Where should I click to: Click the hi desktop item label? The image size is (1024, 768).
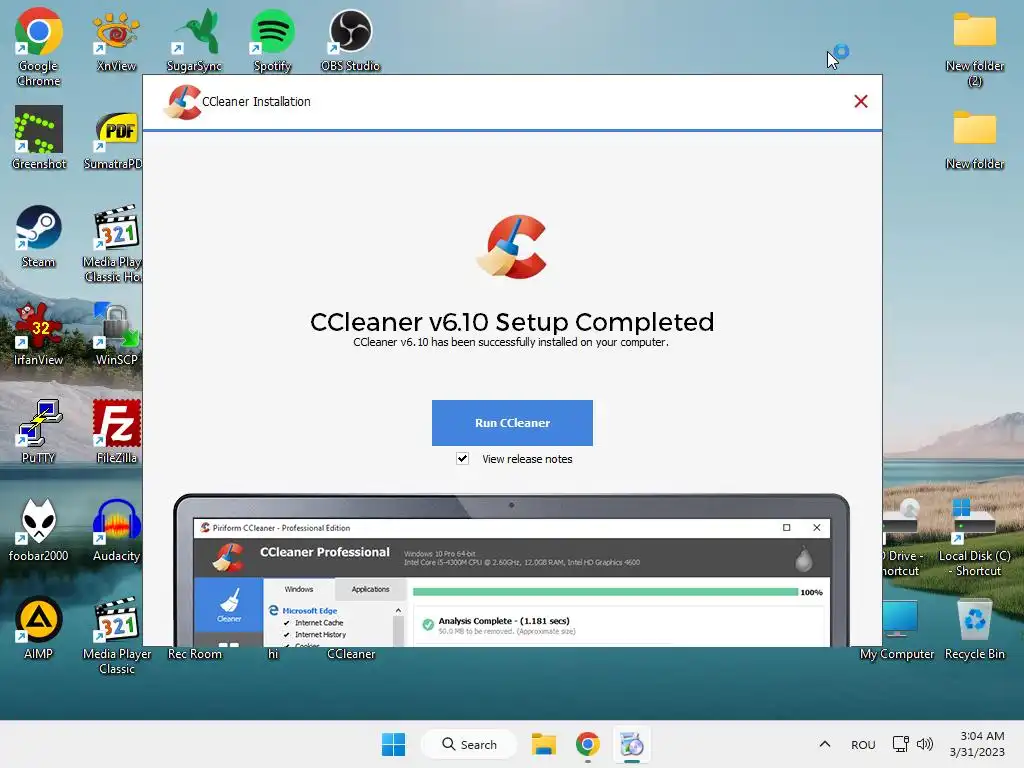click(273, 654)
